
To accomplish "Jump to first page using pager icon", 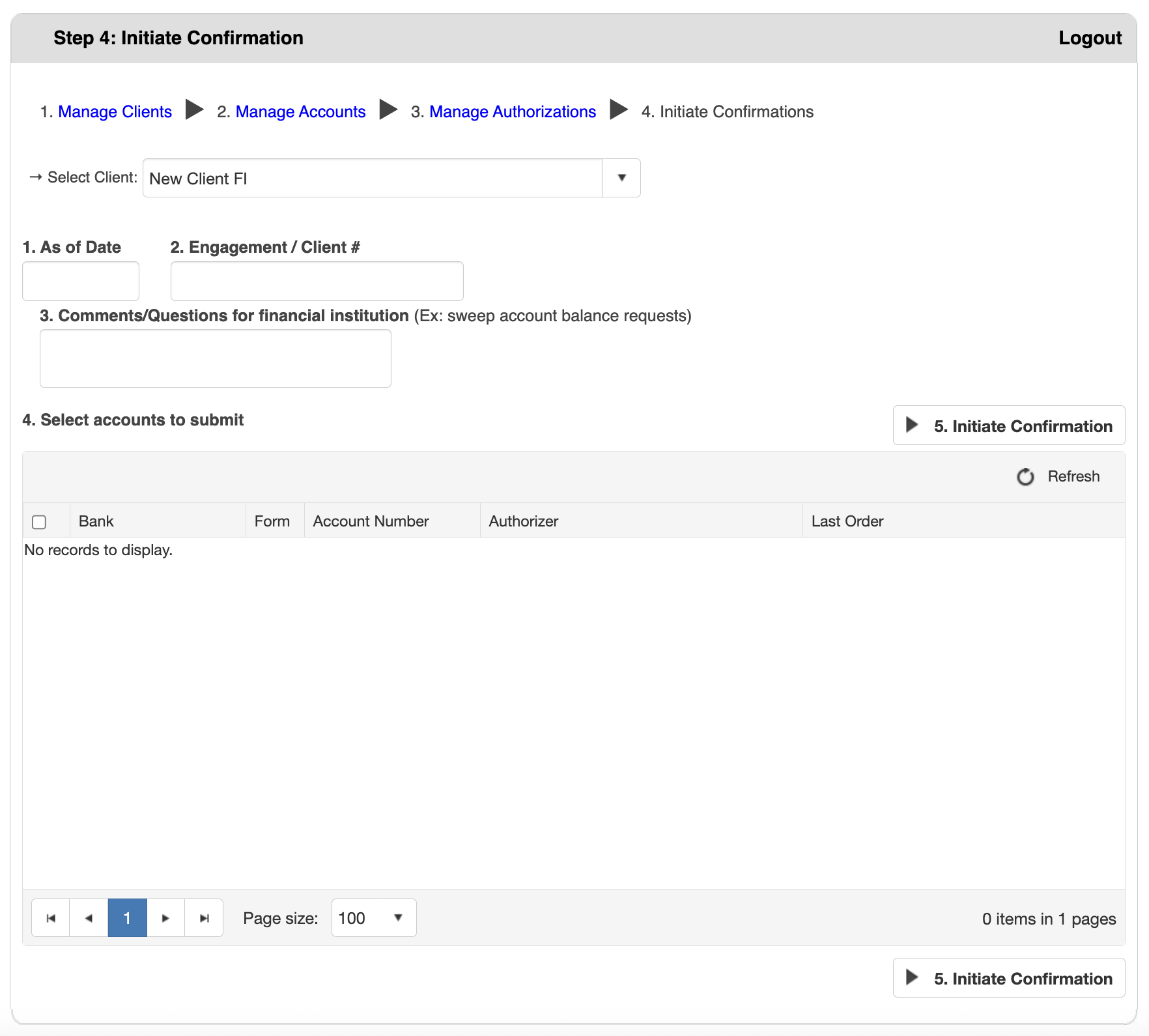I will click(50, 917).
